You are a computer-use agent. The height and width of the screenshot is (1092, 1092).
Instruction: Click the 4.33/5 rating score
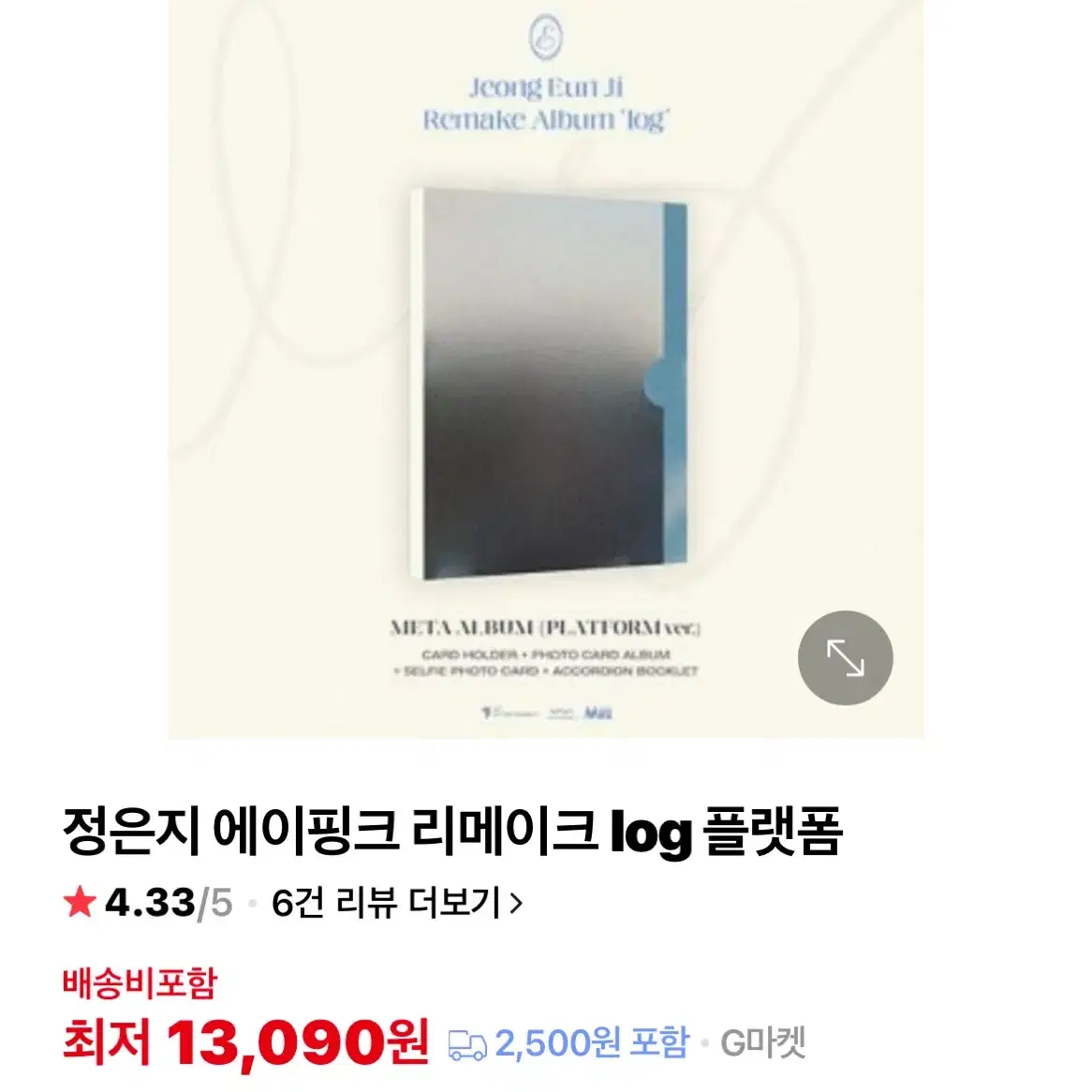pos(169,903)
